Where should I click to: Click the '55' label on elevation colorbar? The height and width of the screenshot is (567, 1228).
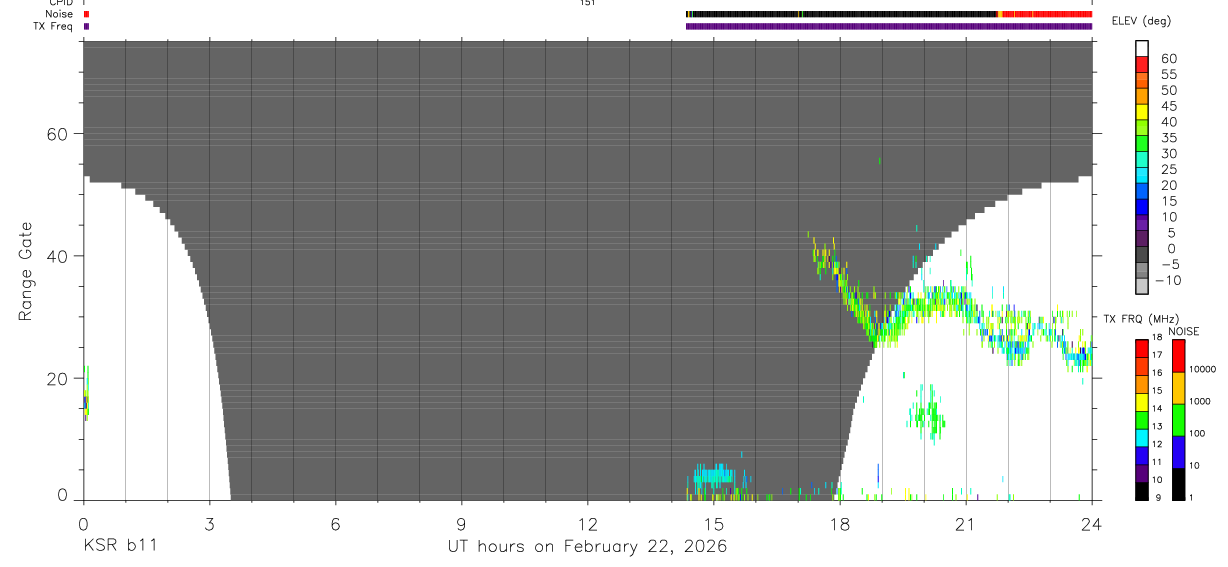1168,75
